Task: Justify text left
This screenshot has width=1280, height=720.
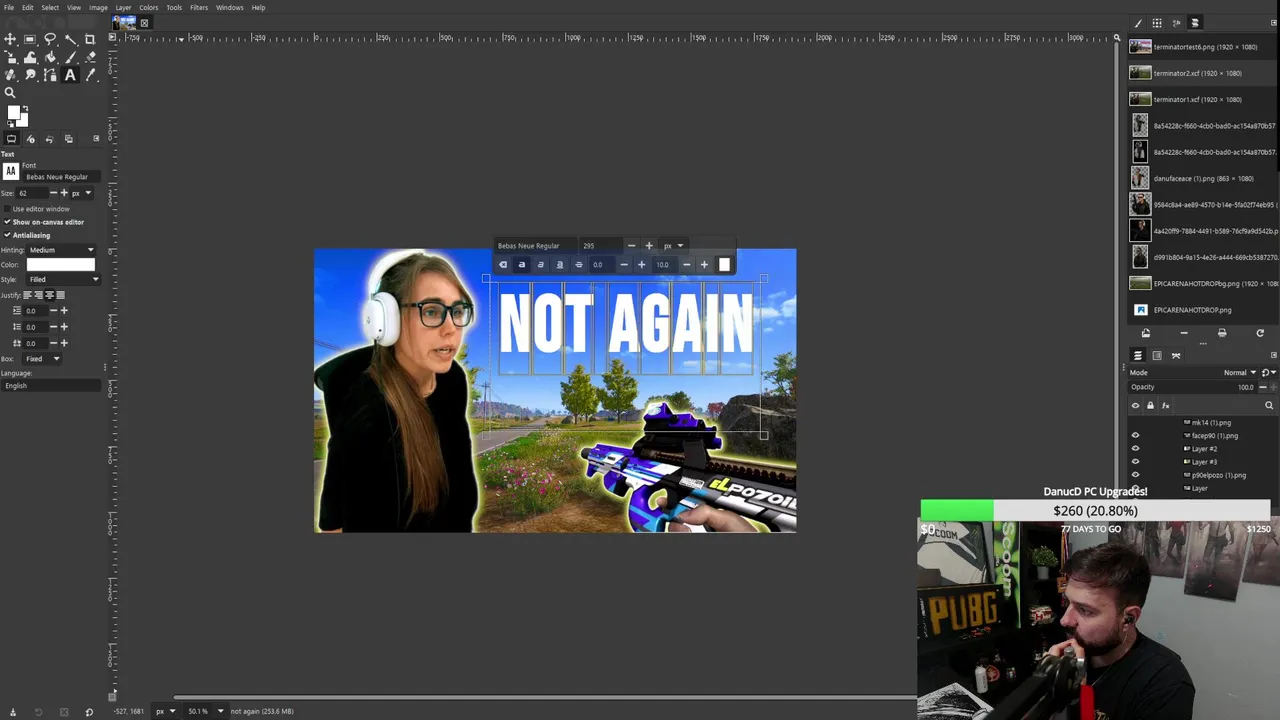Action: [28, 295]
